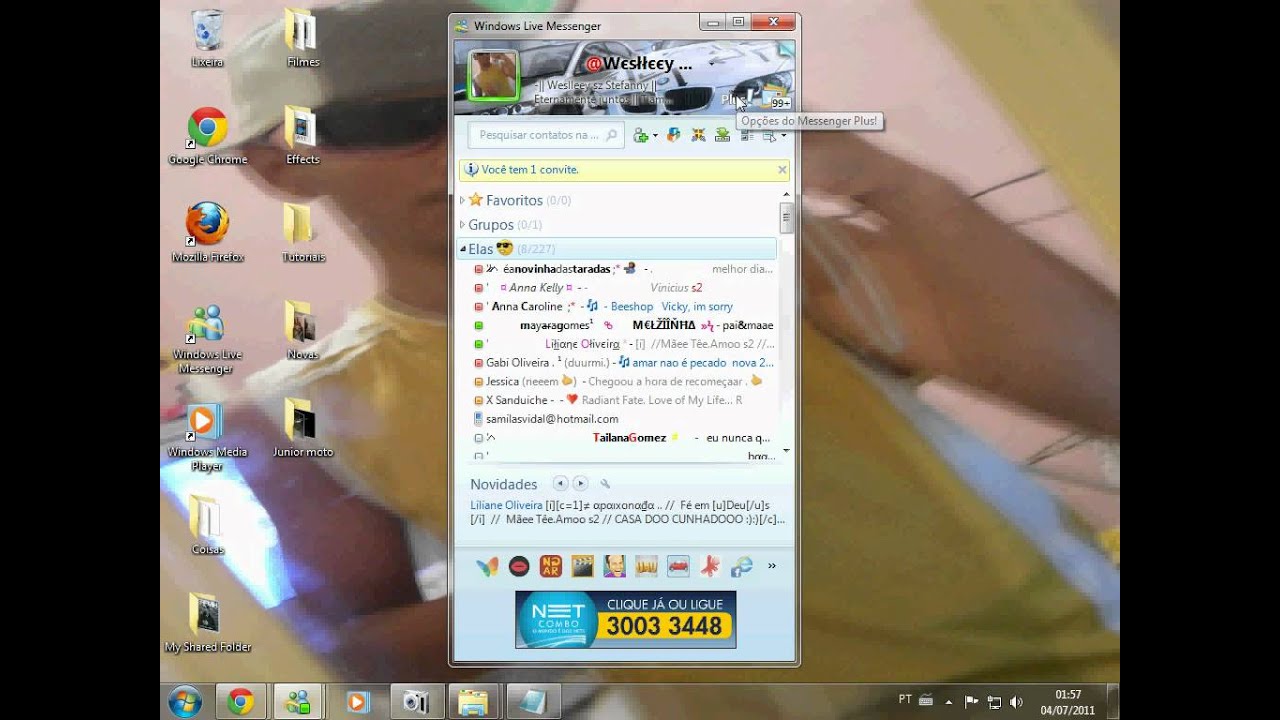This screenshot has width=1280, height=720.
Task: Expand the Favoritos group
Action: pos(462,201)
